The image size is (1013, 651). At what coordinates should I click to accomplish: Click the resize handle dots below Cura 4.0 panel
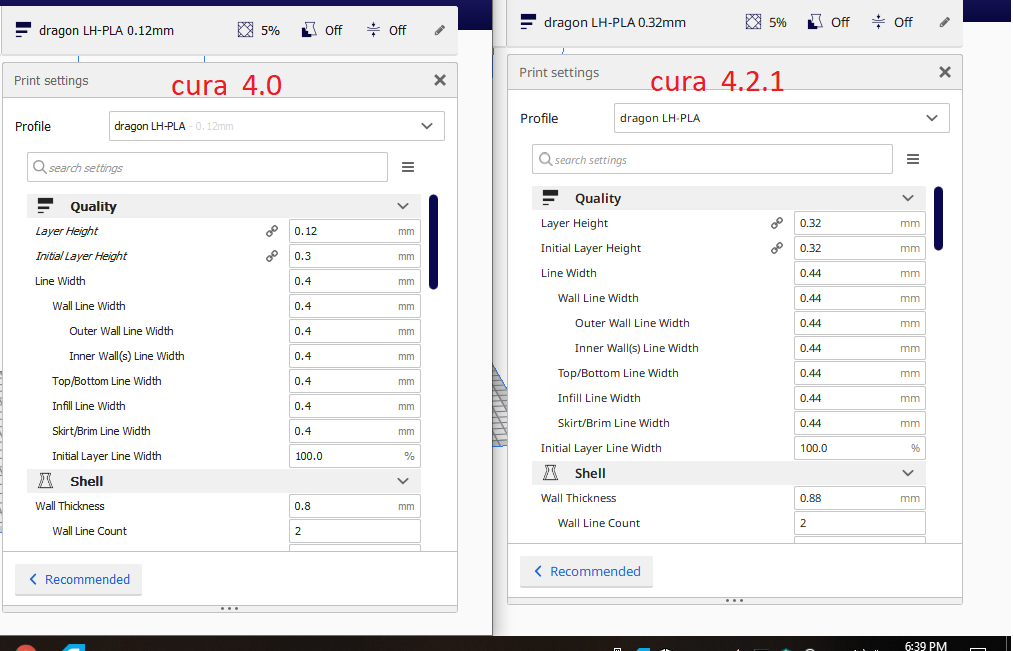click(229, 608)
